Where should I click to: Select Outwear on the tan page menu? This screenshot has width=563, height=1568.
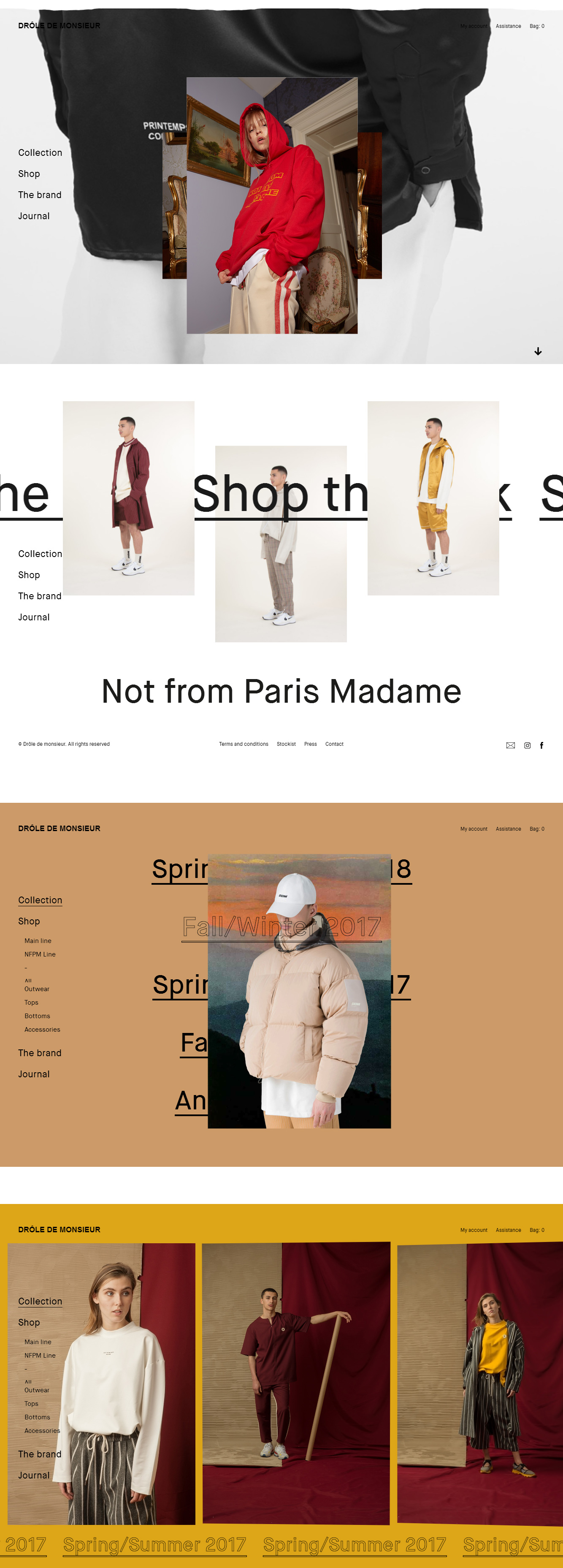tap(37, 989)
